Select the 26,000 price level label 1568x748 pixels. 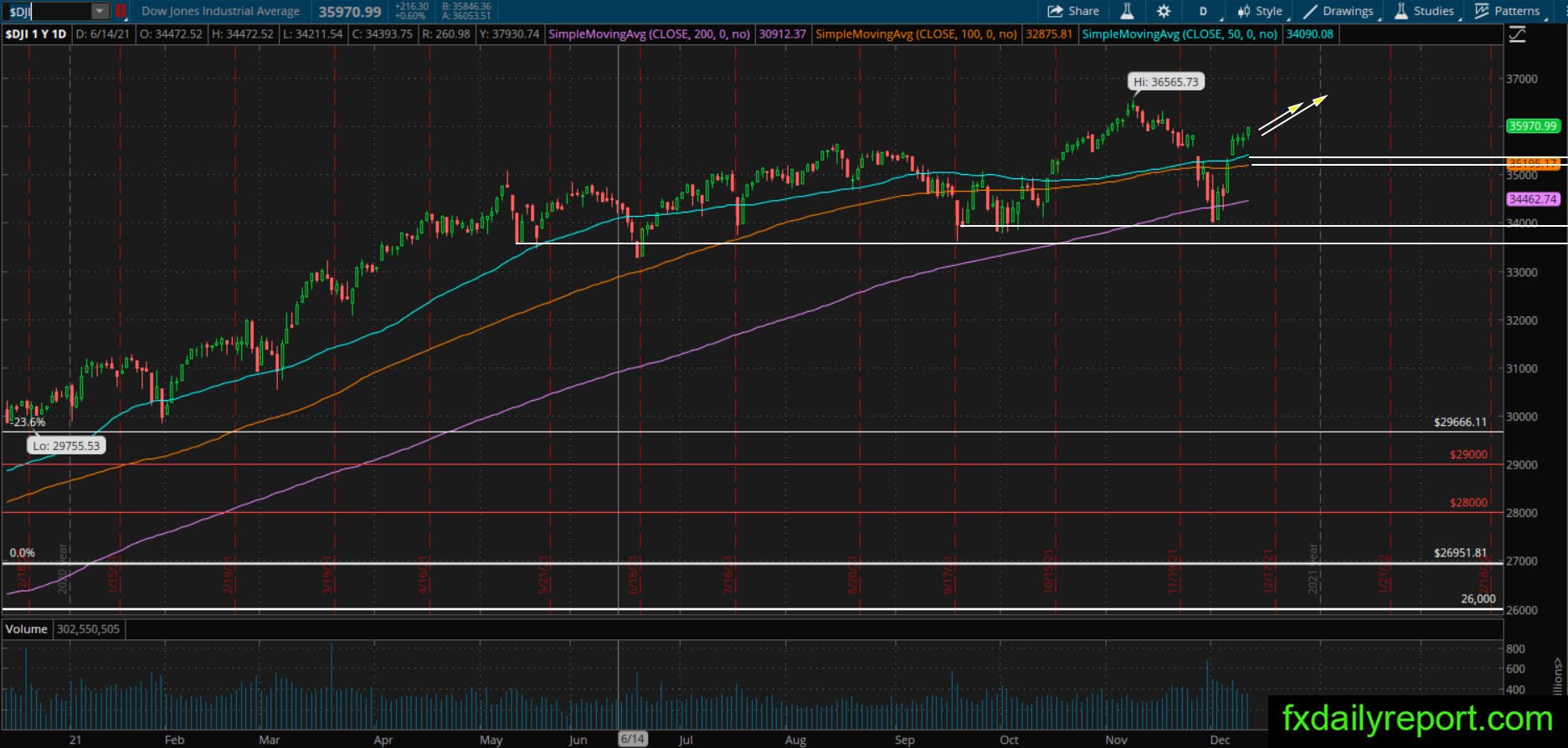click(x=1478, y=599)
